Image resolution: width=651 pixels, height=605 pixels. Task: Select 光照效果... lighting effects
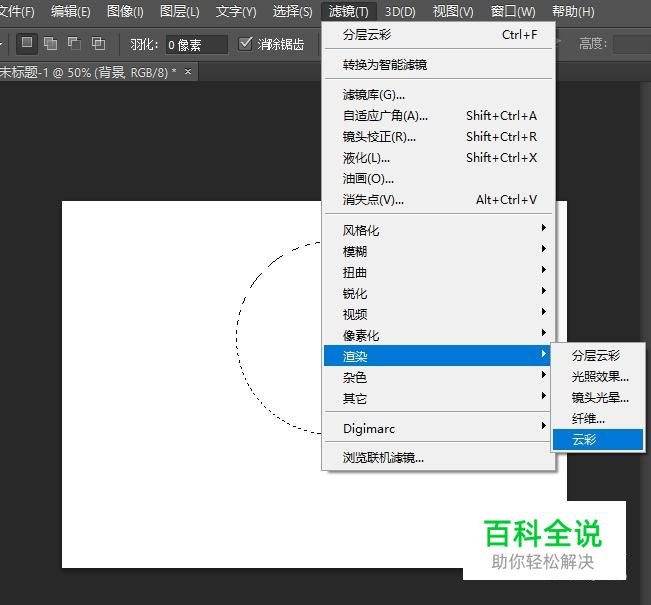point(598,377)
